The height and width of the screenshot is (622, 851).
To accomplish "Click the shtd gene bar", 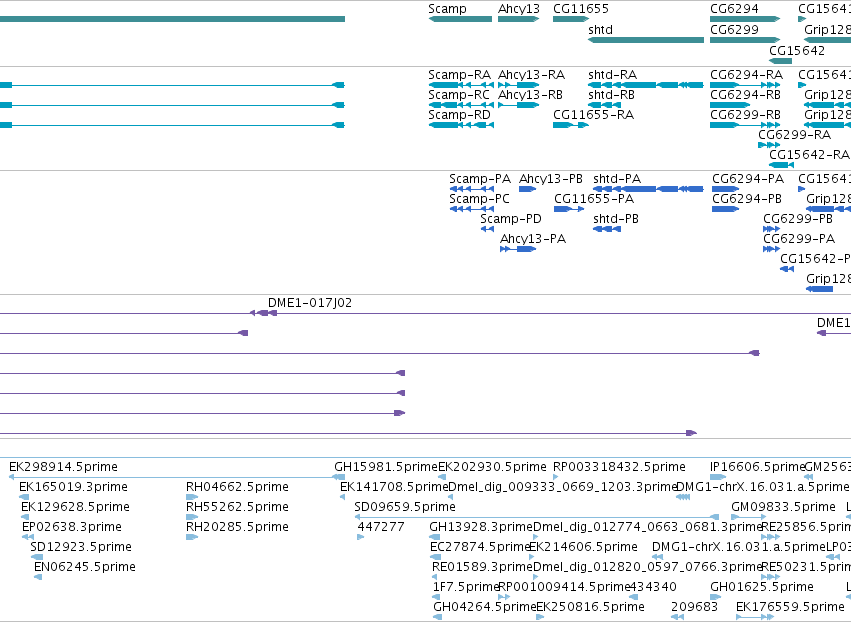I will pos(646,40).
